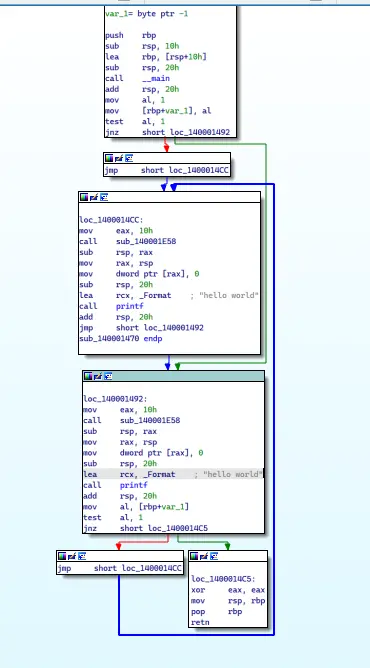370x668 pixels.
Task: Select the 'pop rbp' instruction
Action: [217, 611]
